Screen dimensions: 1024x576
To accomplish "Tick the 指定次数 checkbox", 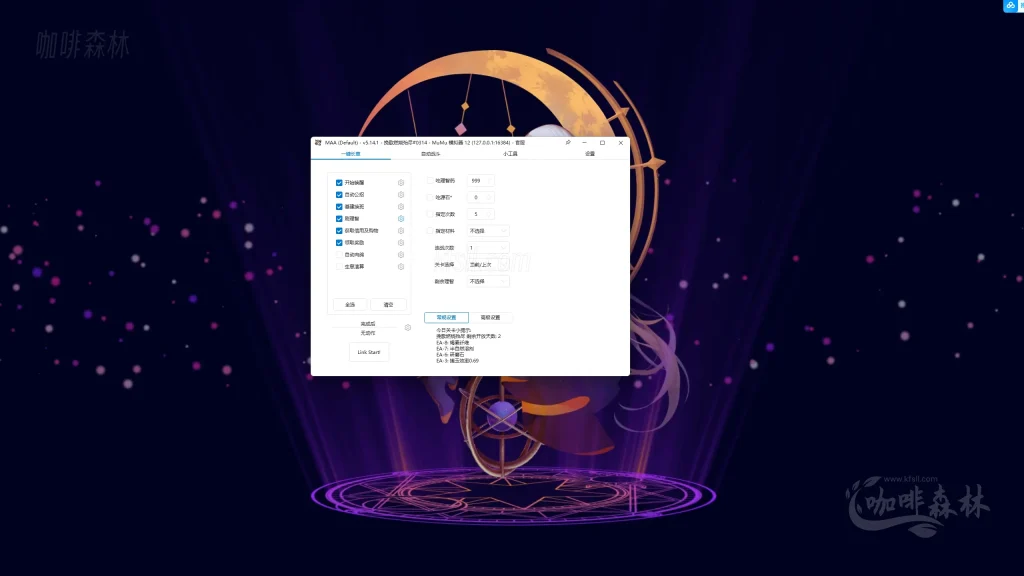I will 430,214.
